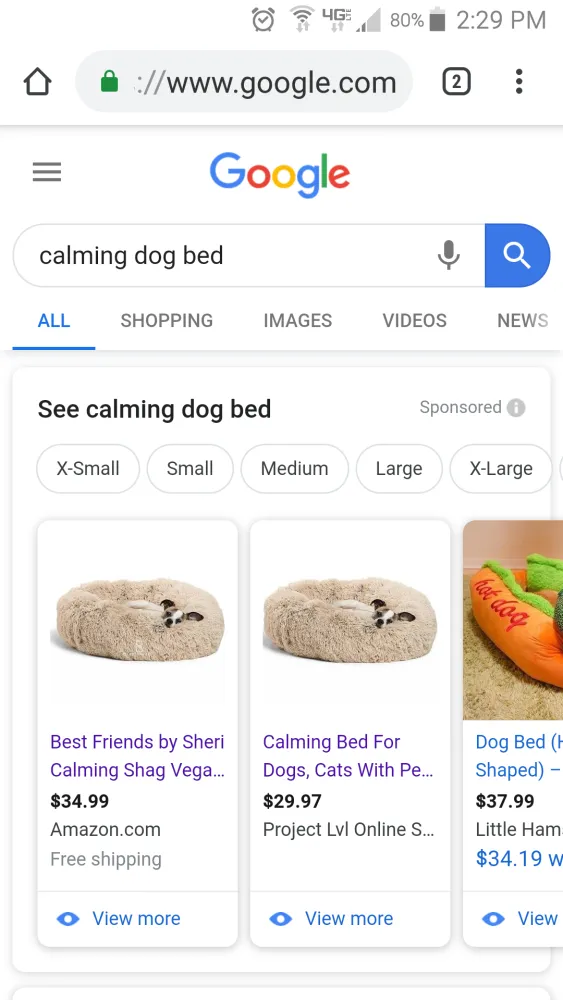The height and width of the screenshot is (1000, 563).
Task: Open Calming Bed For Dogs, Cats link
Action: [348, 756]
